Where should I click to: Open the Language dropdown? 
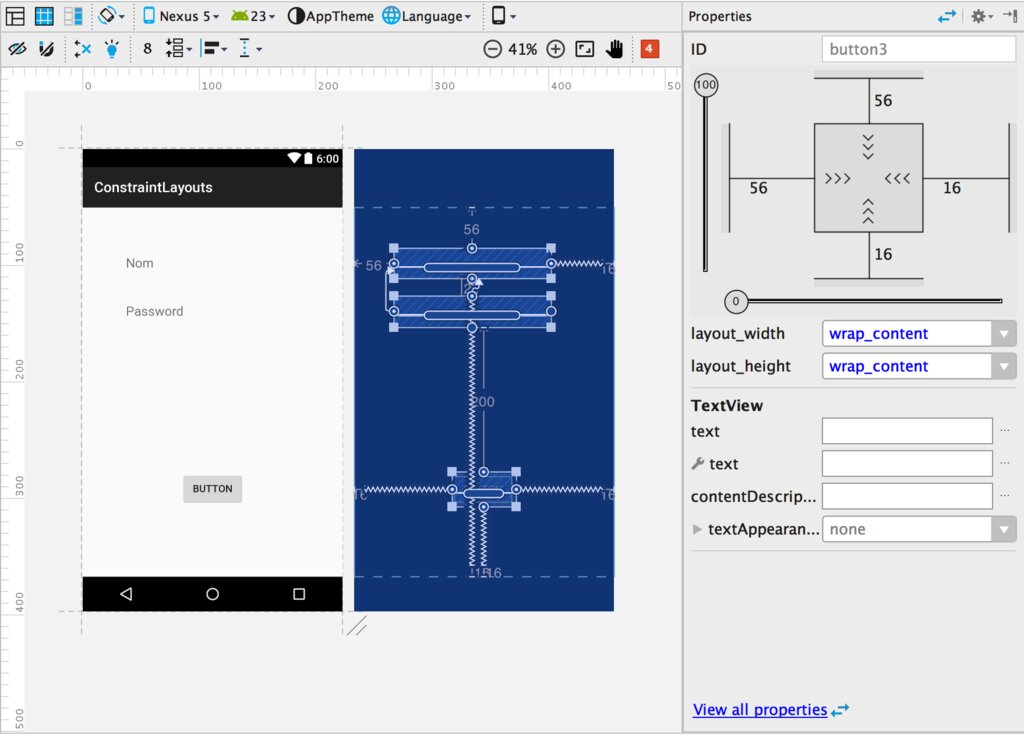click(x=426, y=16)
